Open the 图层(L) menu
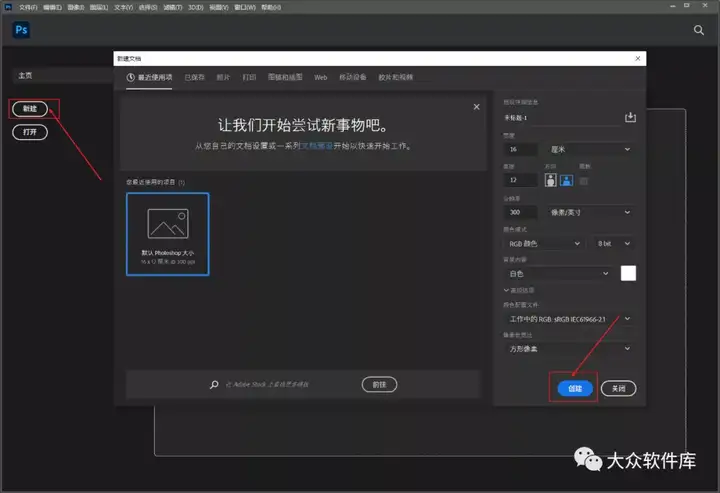This screenshot has height=493, width=720. (99, 7)
